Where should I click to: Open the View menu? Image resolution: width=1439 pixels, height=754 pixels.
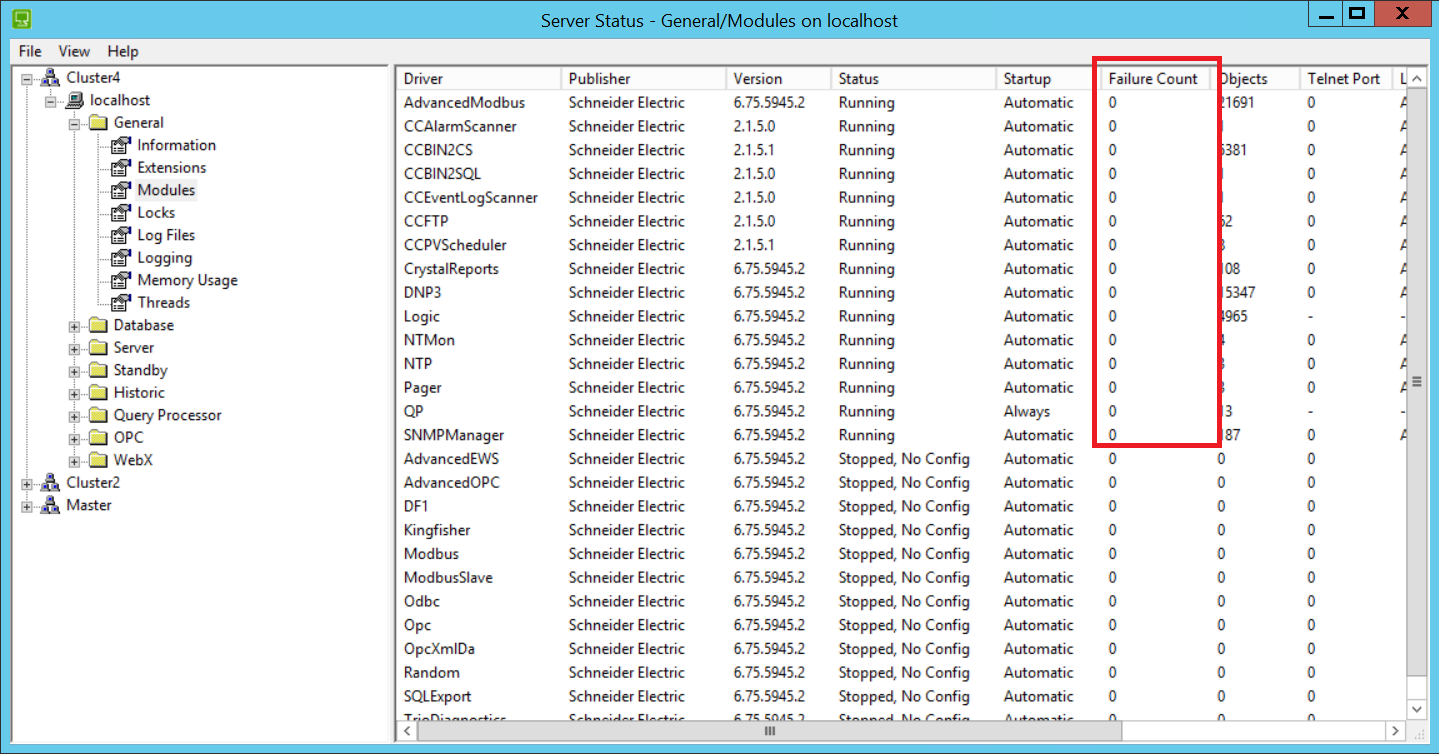(74, 51)
